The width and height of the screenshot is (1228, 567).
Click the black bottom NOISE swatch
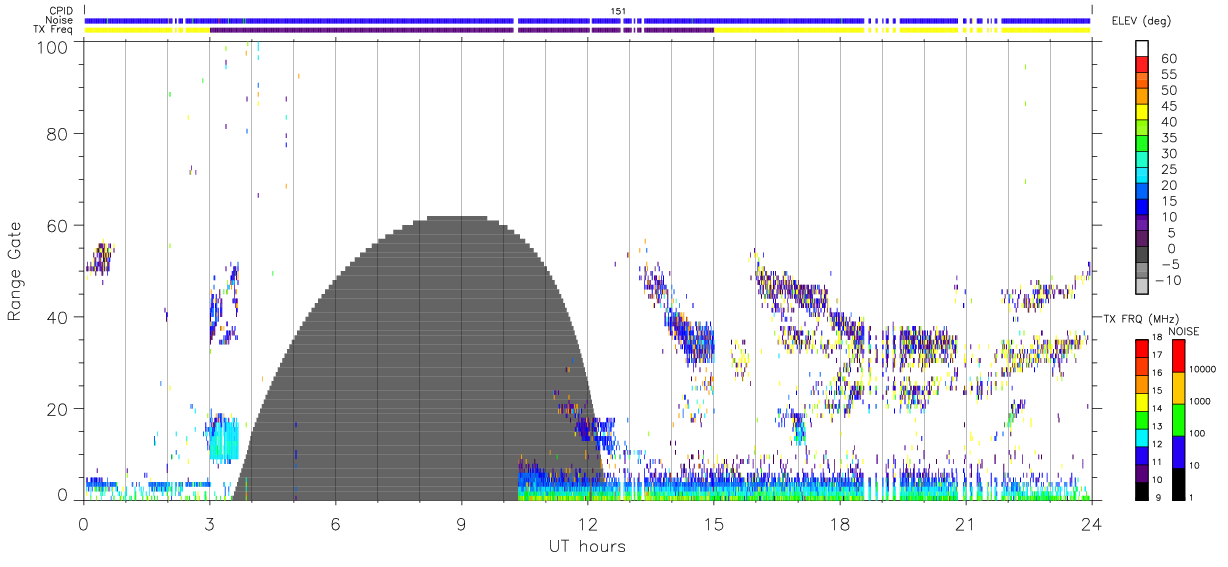tap(1178, 482)
